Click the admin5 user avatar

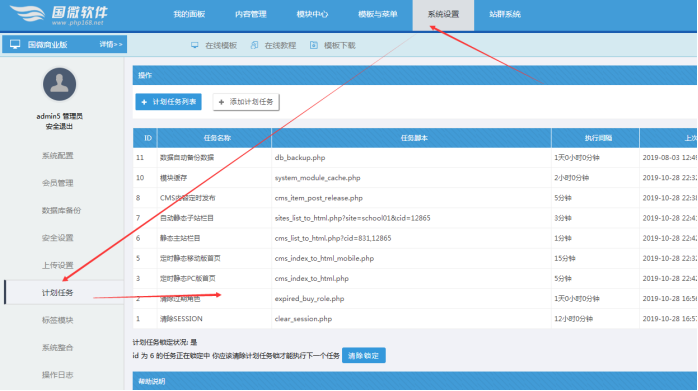59,84
